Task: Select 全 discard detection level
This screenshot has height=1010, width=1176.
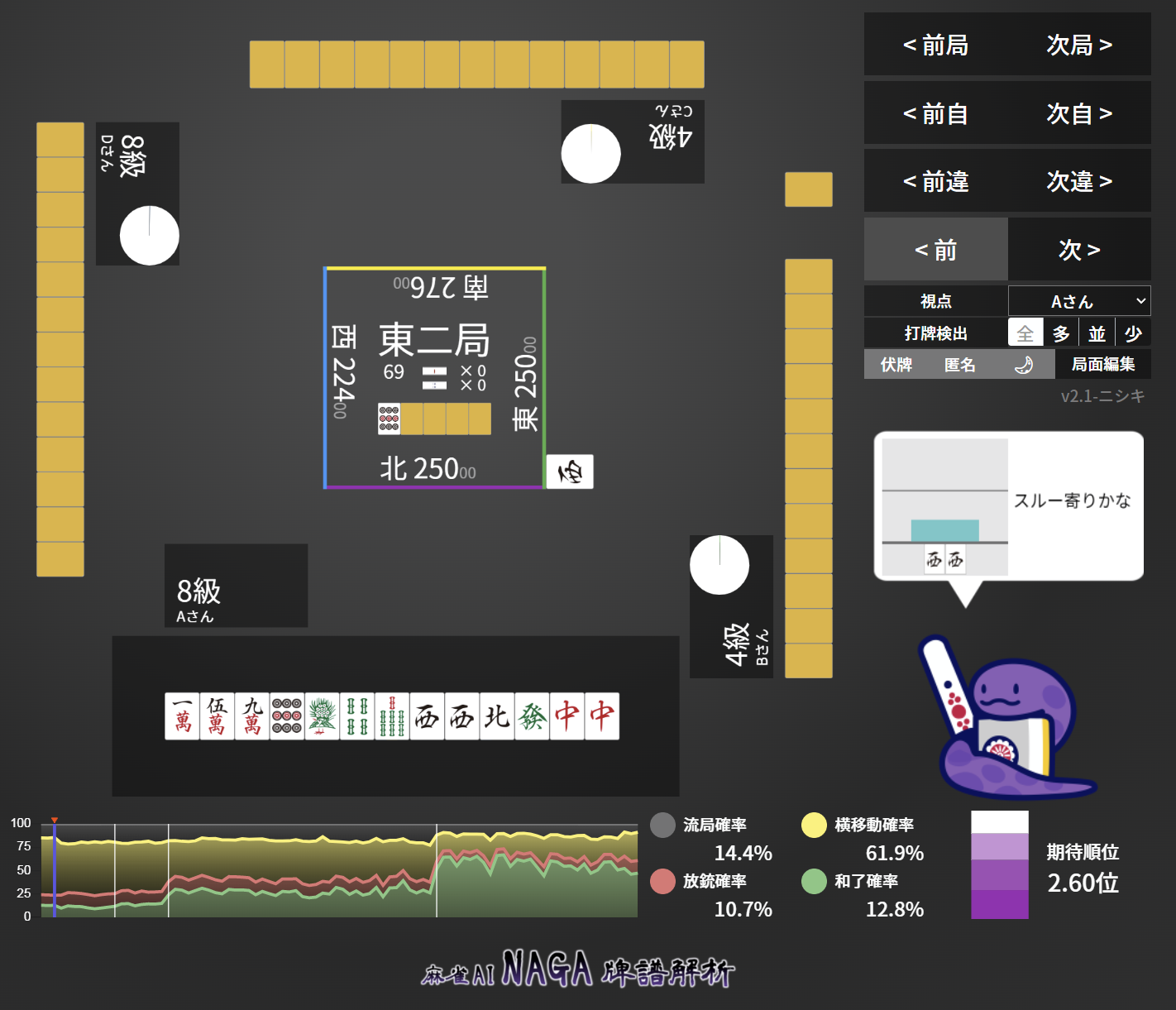Action: pos(1025,333)
